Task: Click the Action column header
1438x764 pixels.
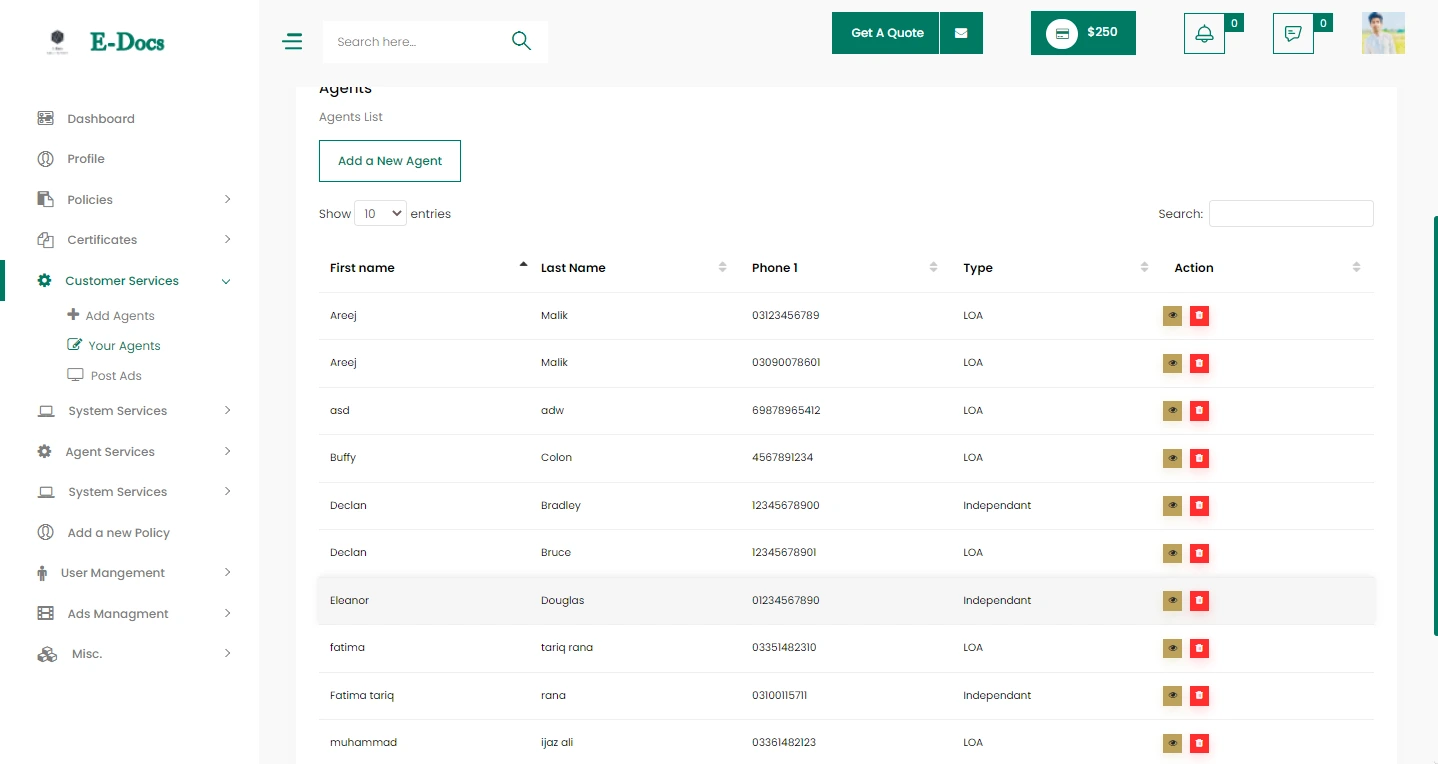Action: tap(1268, 268)
